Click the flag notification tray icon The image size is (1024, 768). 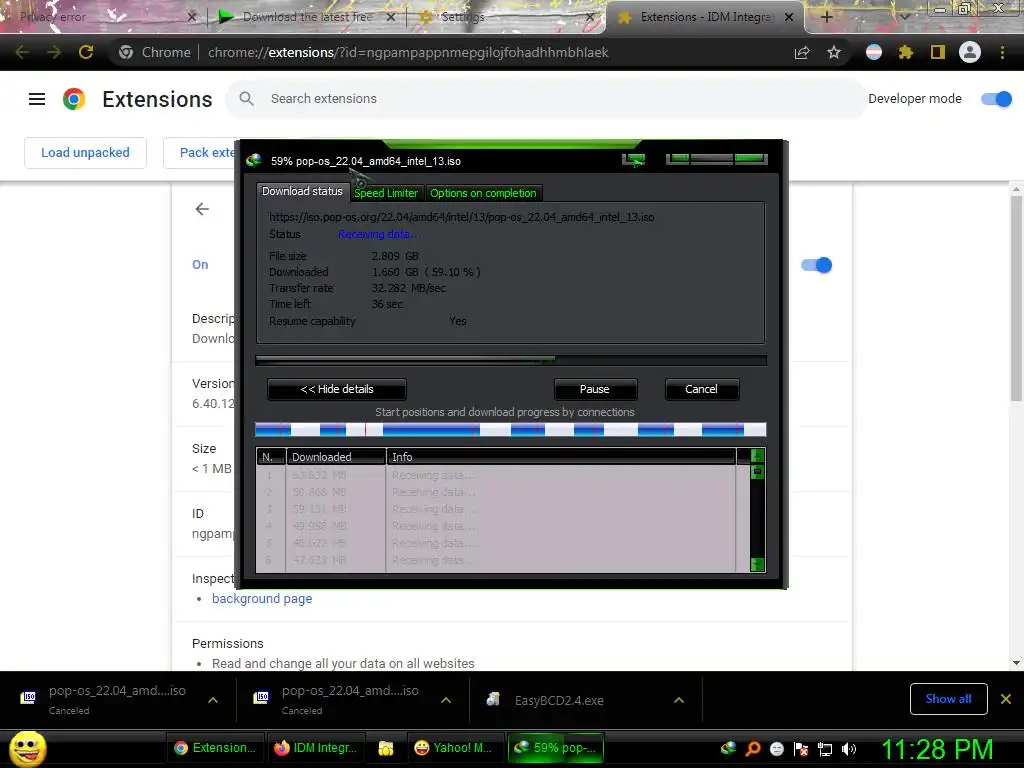click(x=801, y=749)
